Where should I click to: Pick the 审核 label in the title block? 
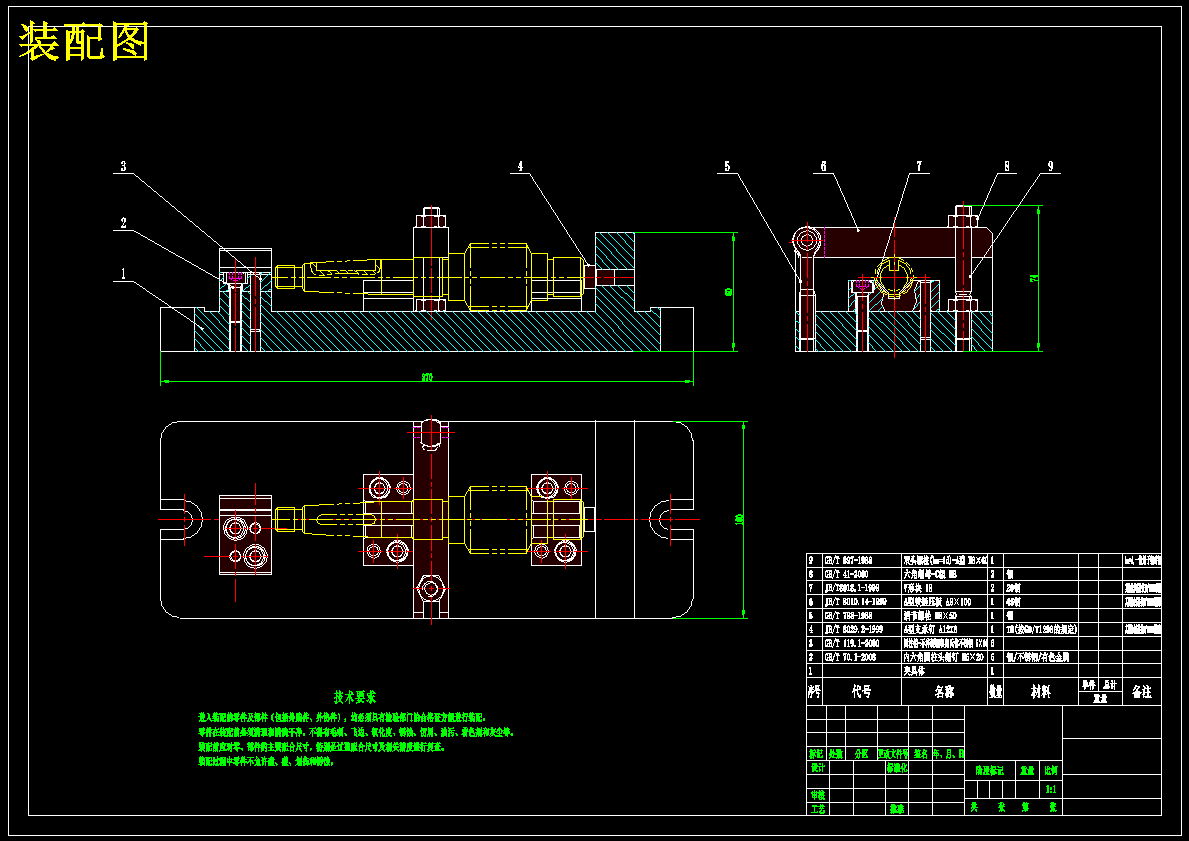tap(817, 795)
